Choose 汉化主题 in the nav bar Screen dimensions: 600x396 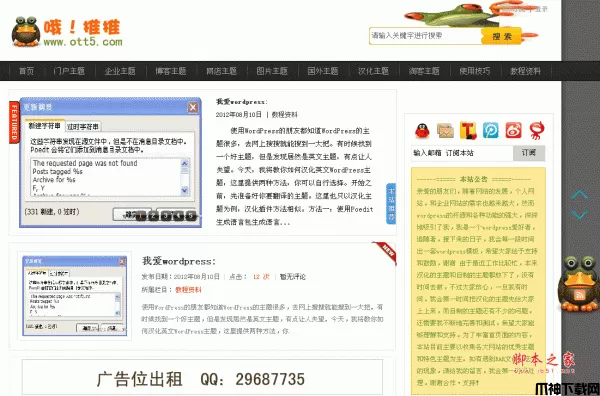tap(373, 71)
